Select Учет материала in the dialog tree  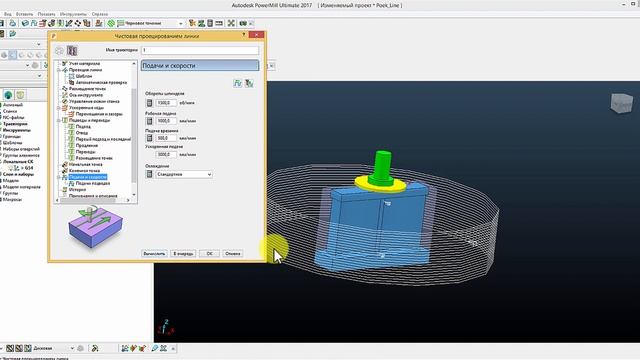(x=84, y=64)
